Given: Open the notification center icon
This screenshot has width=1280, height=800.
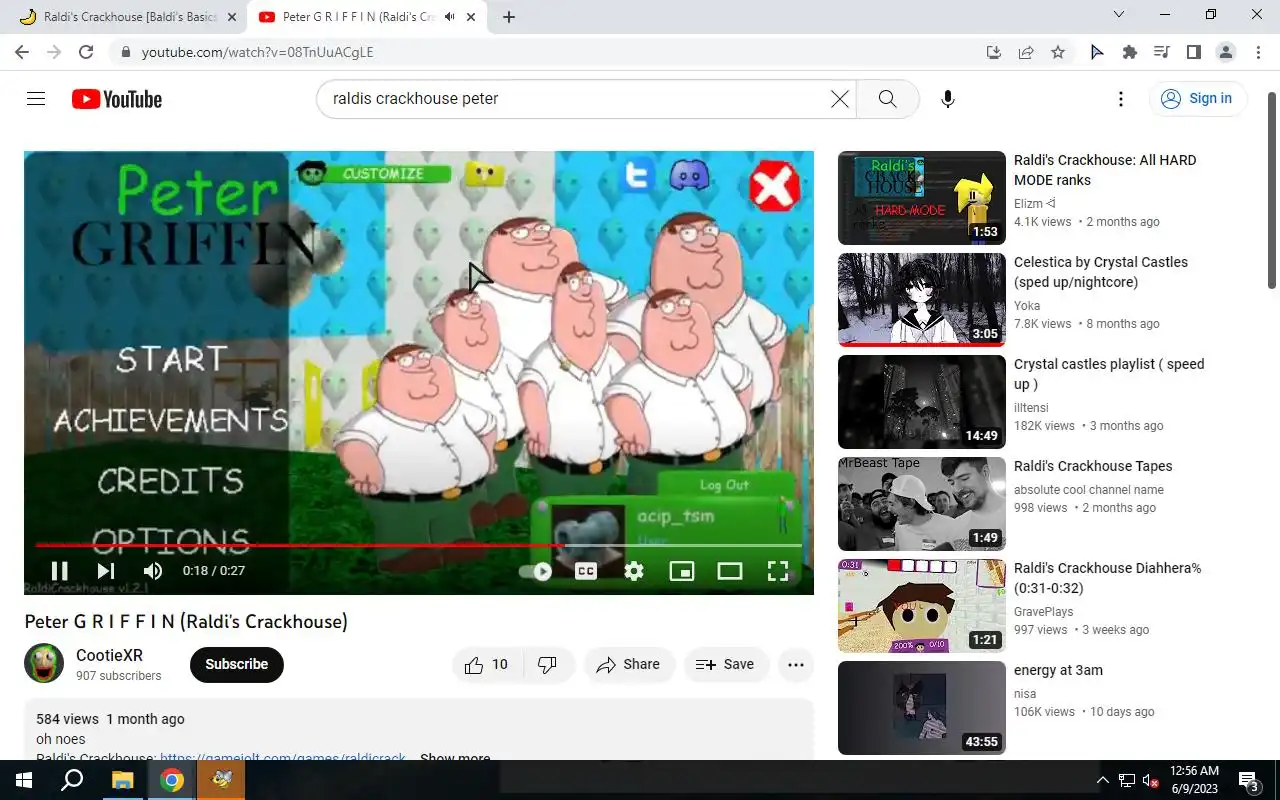Looking at the screenshot, I should (x=1249, y=780).
